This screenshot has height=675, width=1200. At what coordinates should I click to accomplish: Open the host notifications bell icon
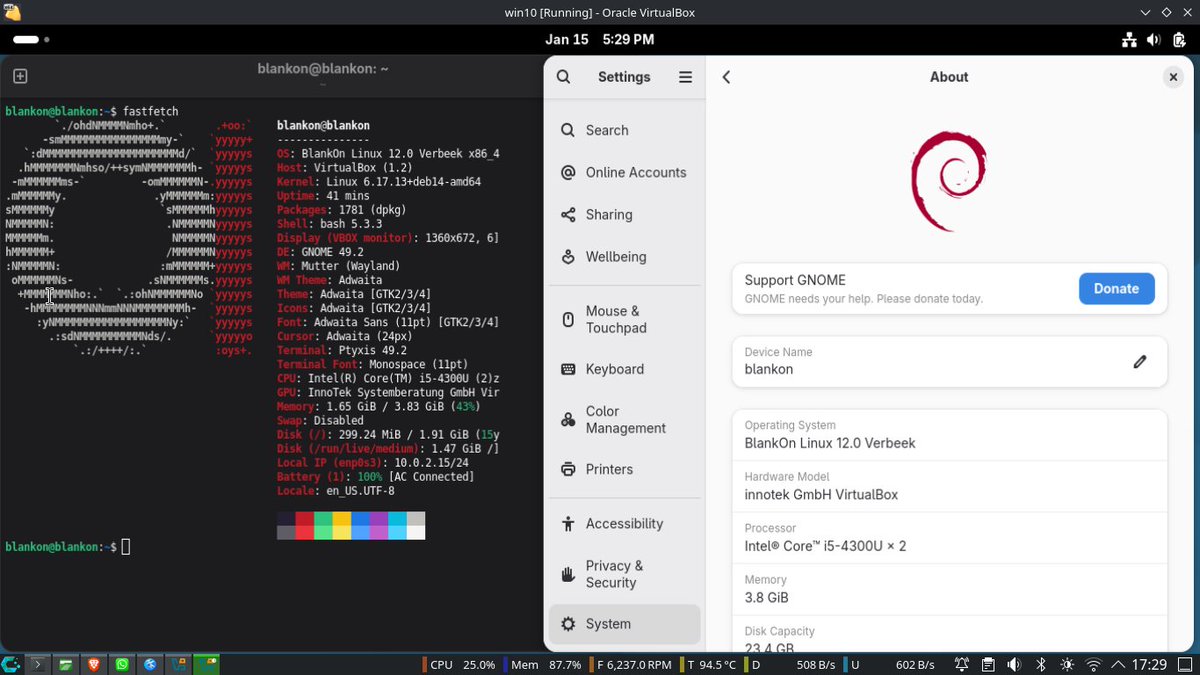(962, 664)
